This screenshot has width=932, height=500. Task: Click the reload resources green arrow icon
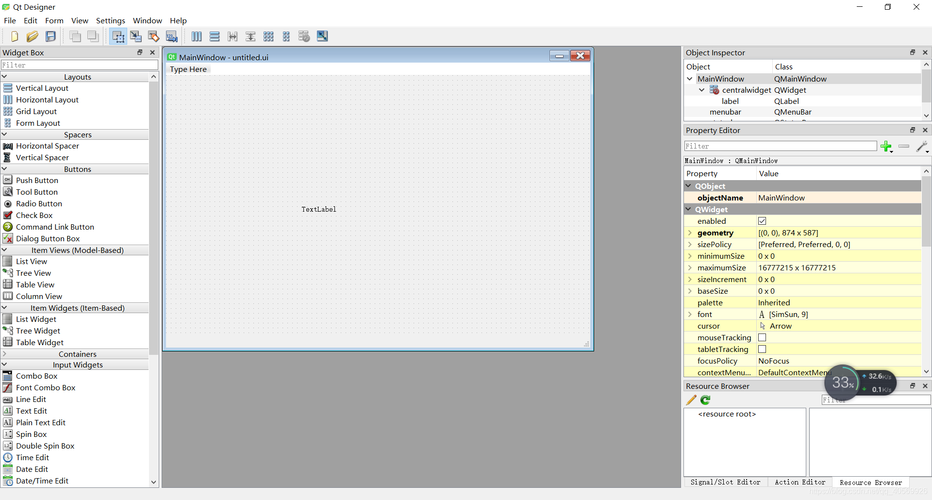pos(705,400)
